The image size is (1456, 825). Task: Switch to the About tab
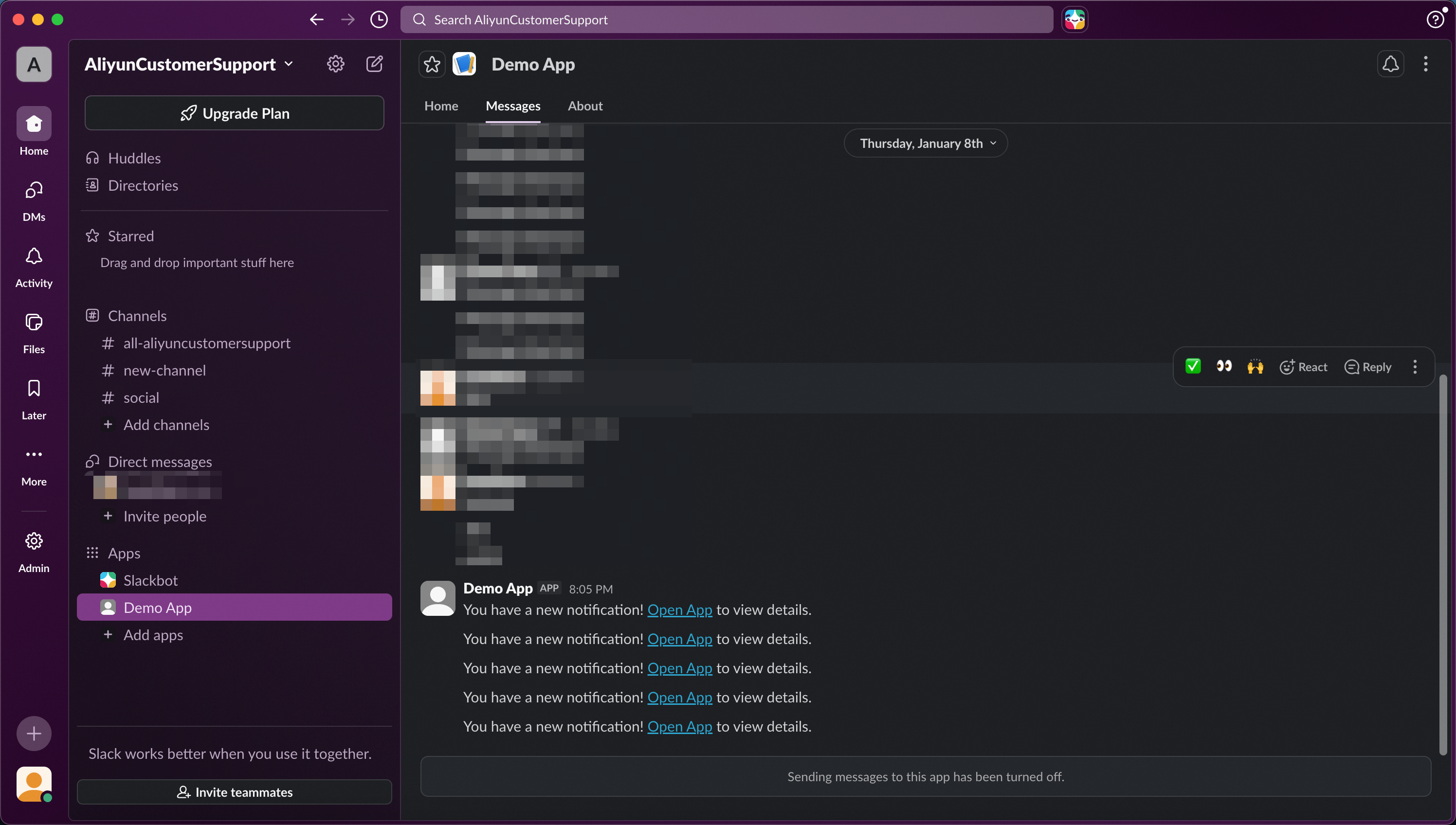pos(585,106)
